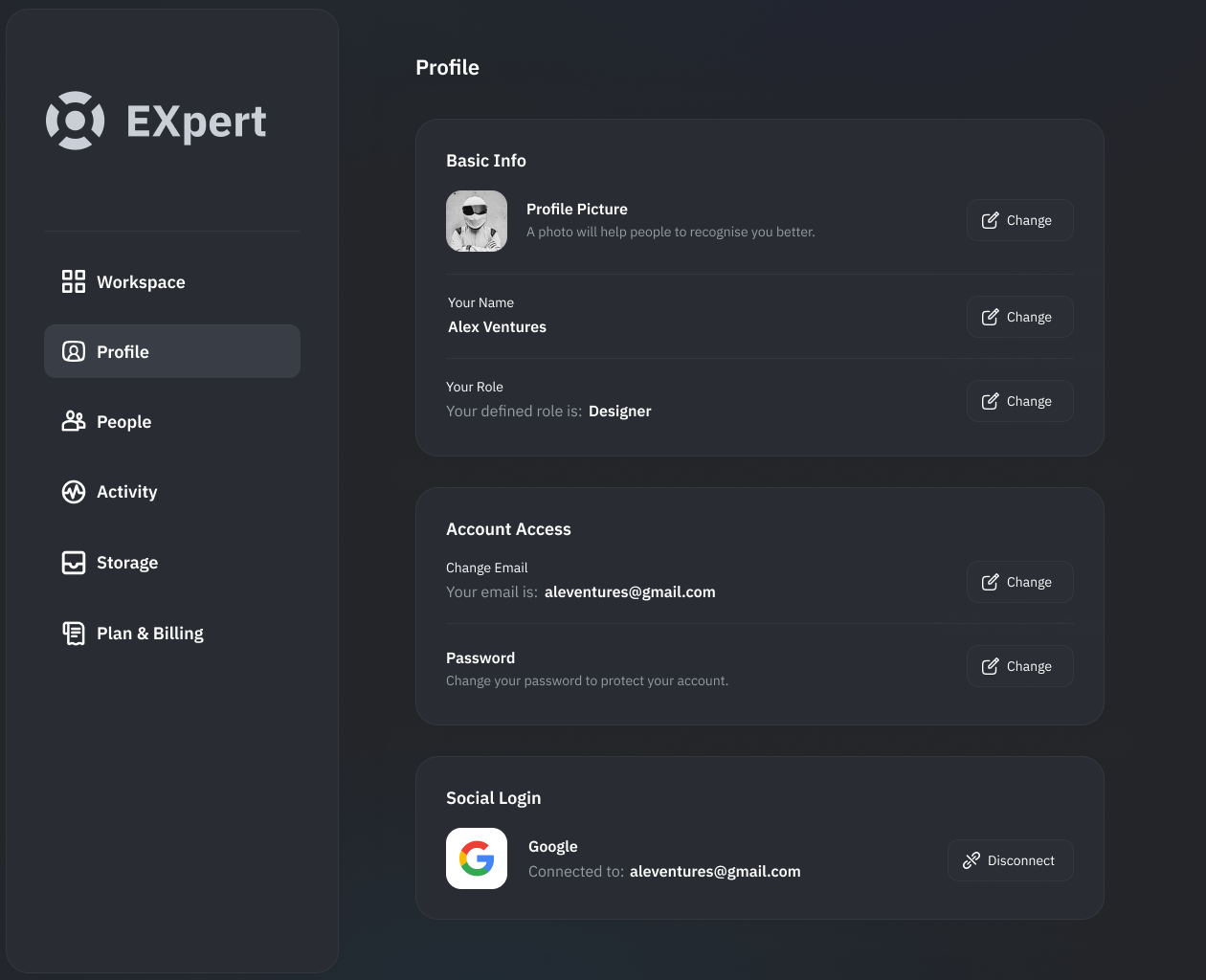Navigate to Storage
The image size is (1206, 980).
[127, 563]
